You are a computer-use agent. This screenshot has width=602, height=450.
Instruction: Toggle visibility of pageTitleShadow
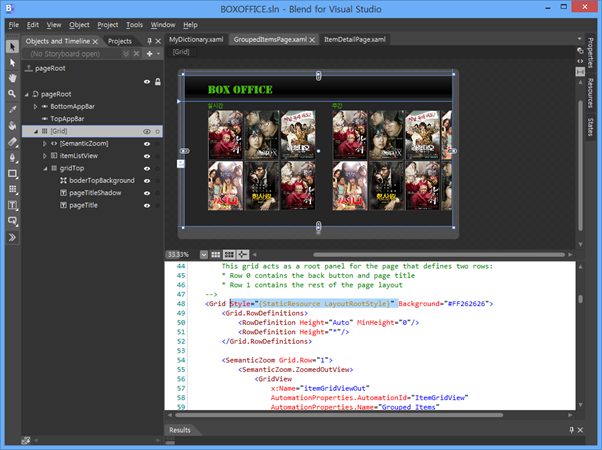tap(146, 192)
